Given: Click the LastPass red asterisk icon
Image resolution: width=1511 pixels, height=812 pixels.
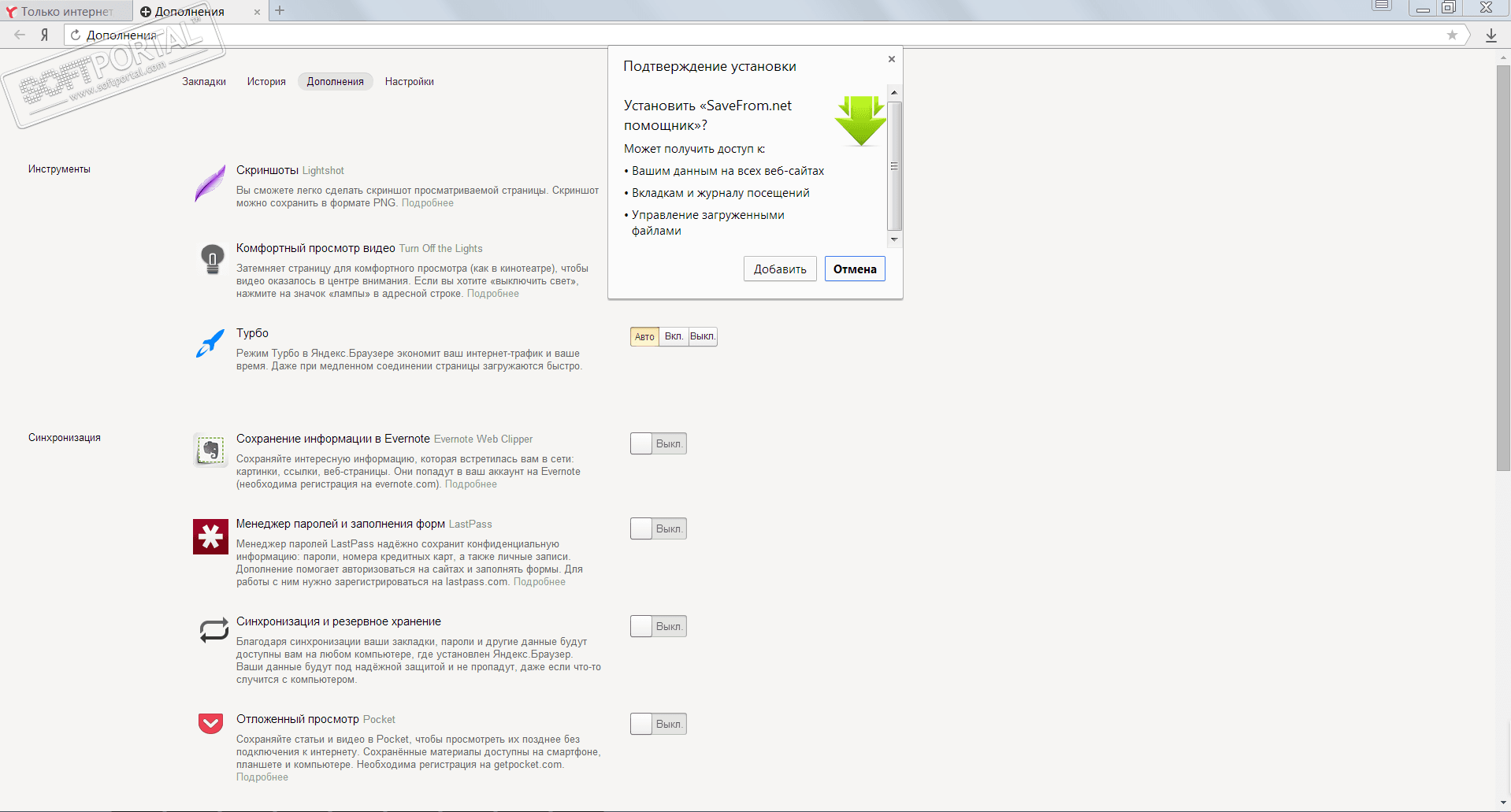Looking at the screenshot, I should pos(210,536).
